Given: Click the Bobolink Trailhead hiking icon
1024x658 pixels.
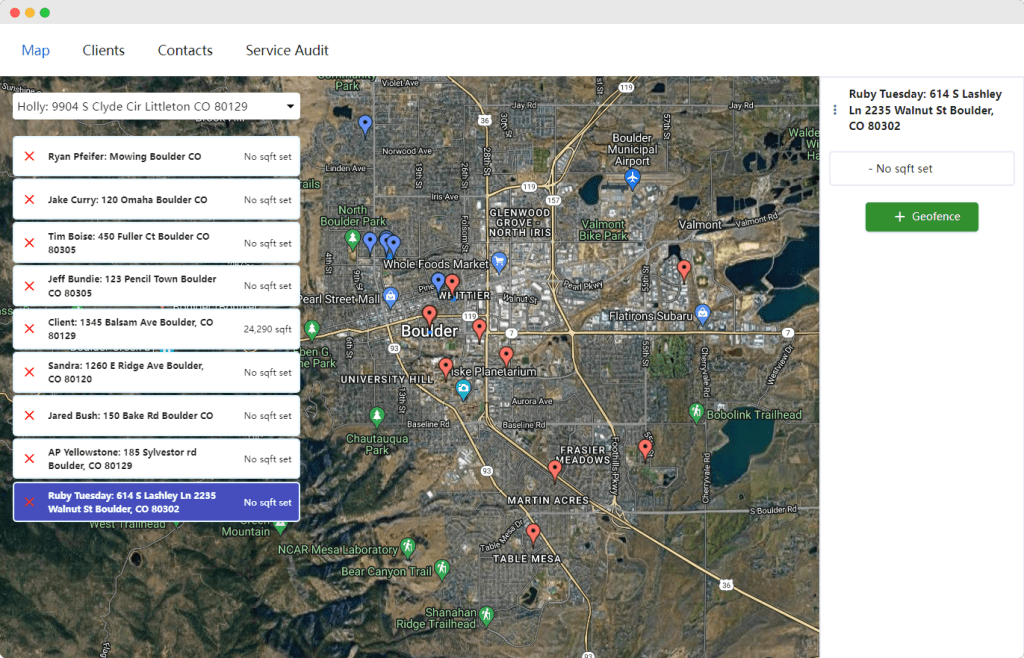Looking at the screenshot, I should (696, 412).
